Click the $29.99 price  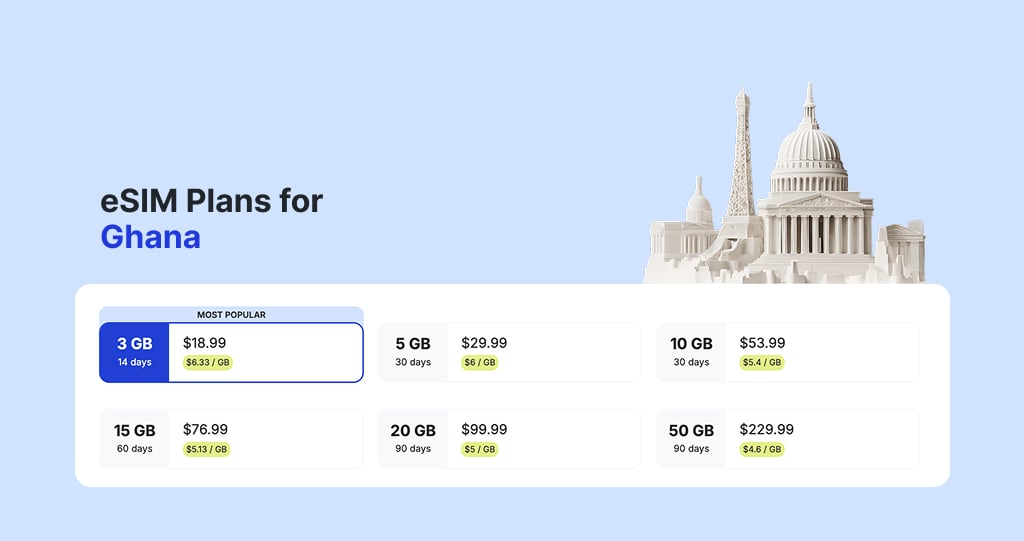(x=484, y=343)
